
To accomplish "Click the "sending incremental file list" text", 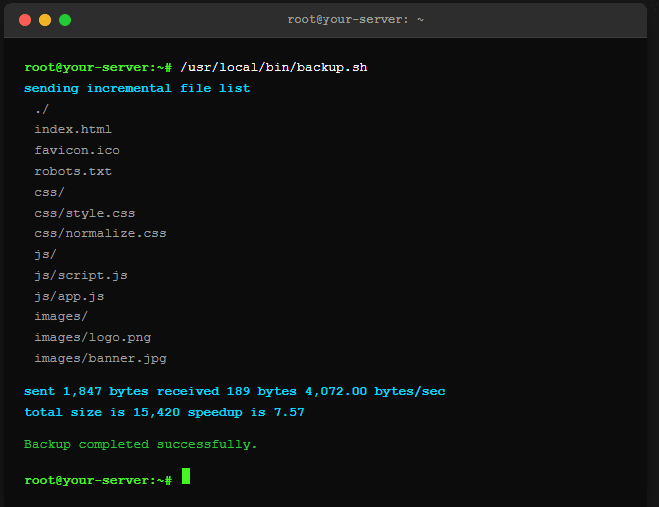I will [x=137, y=88].
